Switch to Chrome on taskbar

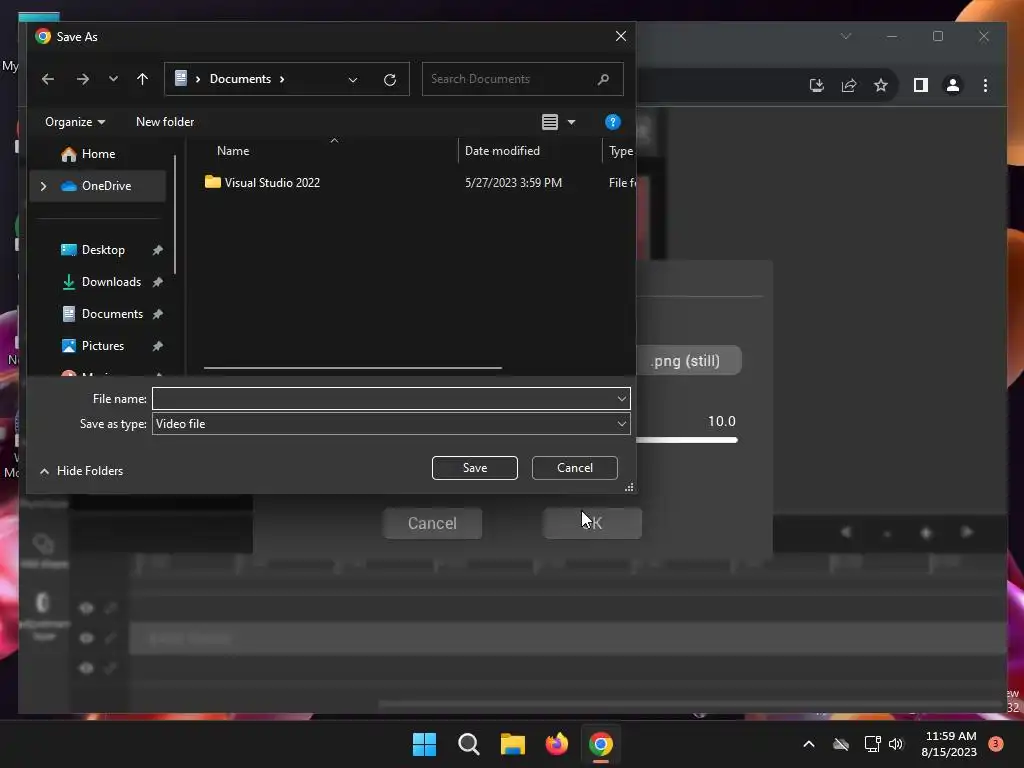coord(601,744)
